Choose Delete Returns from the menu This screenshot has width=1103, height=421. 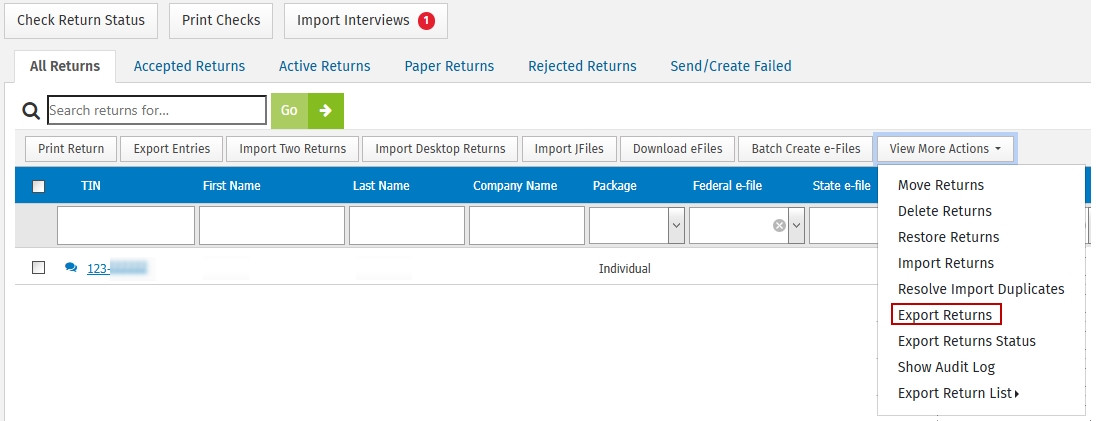(945, 211)
